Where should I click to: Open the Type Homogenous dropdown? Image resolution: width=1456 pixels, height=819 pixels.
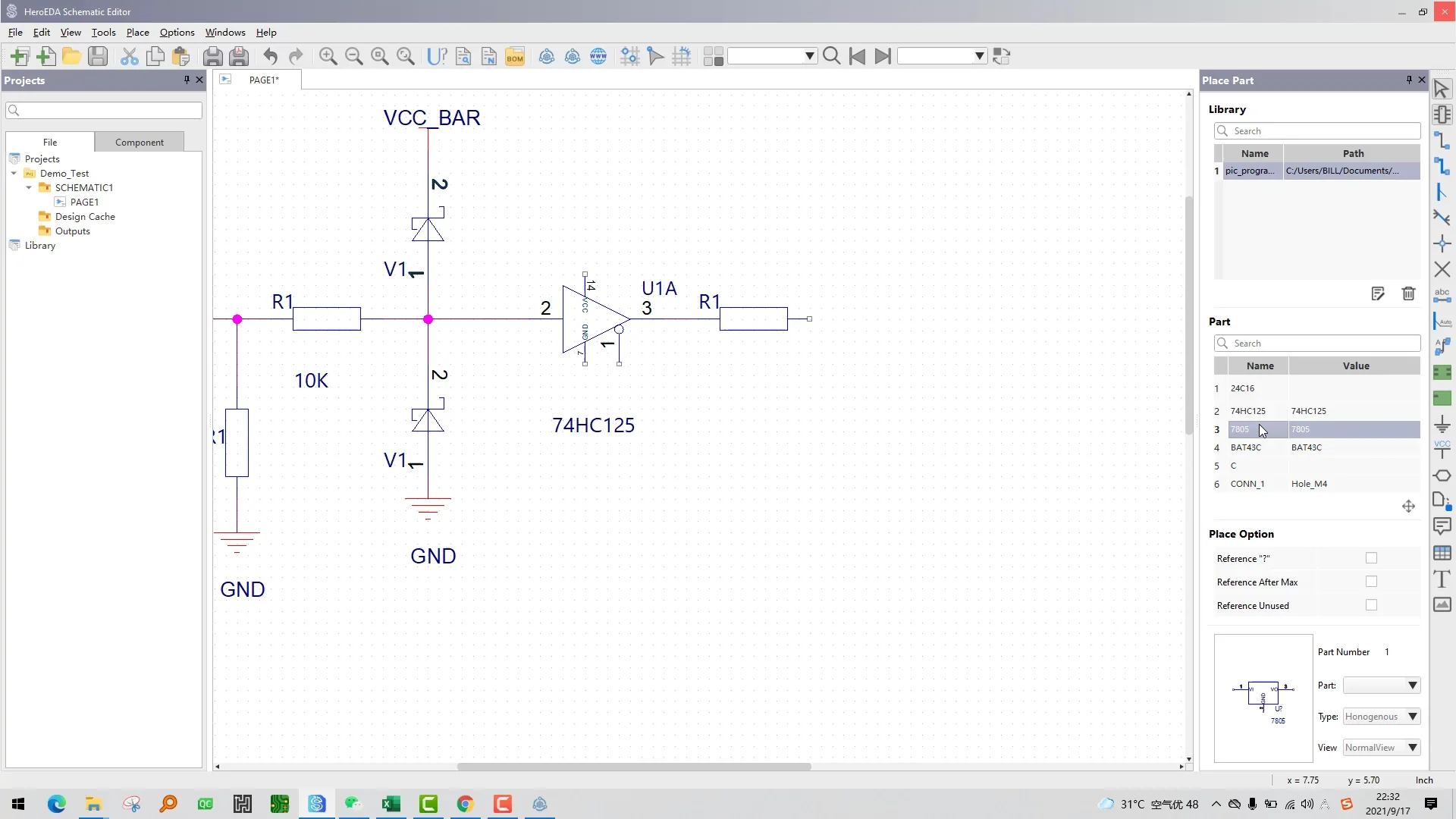[x=1412, y=717]
